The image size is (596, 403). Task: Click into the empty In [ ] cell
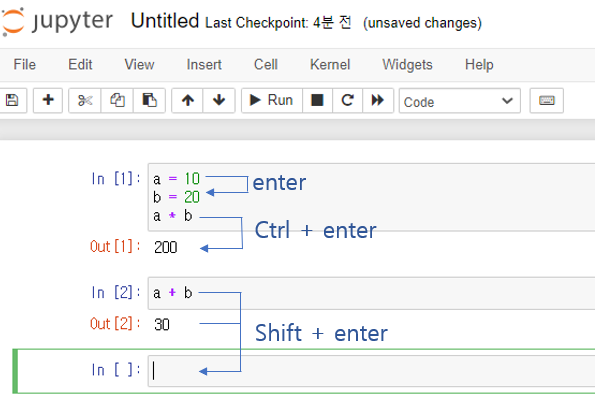(371, 371)
